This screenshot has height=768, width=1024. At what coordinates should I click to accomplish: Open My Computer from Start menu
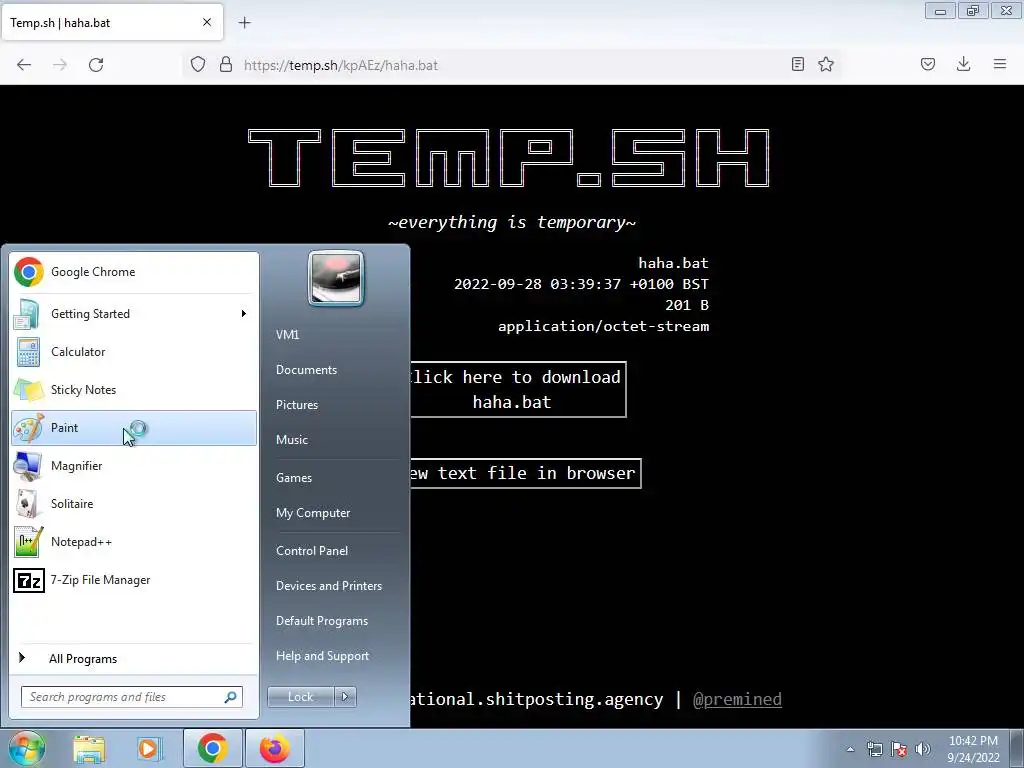click(313, 513)
